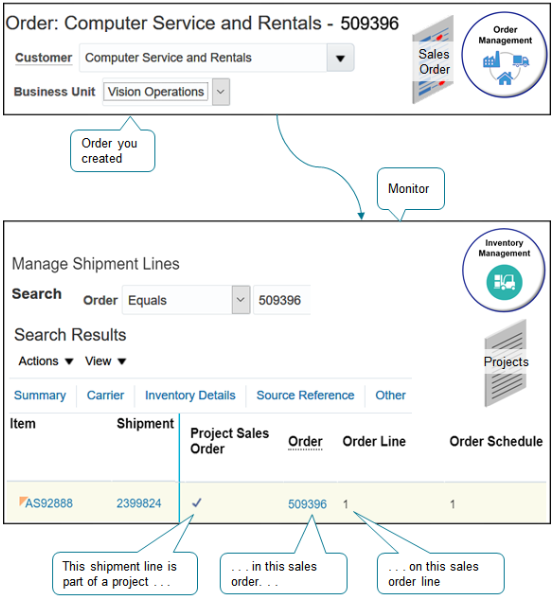
Task: Open the View menu
Action: 105,361
